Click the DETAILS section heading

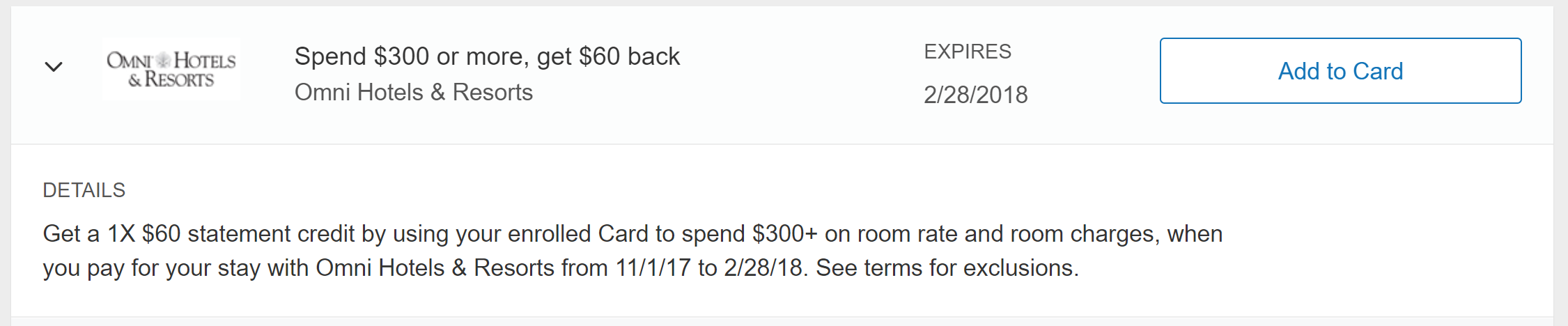84,190
